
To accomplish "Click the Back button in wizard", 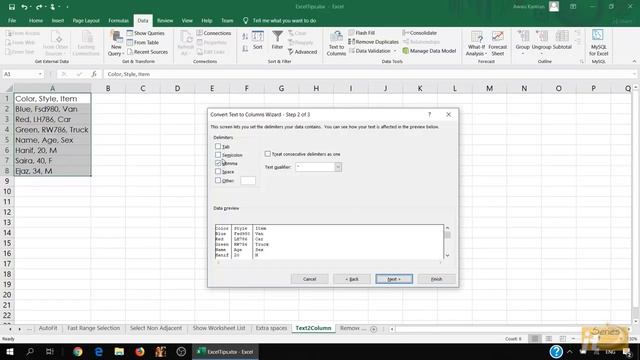I will pyautogui.click(x=352, y=279).
